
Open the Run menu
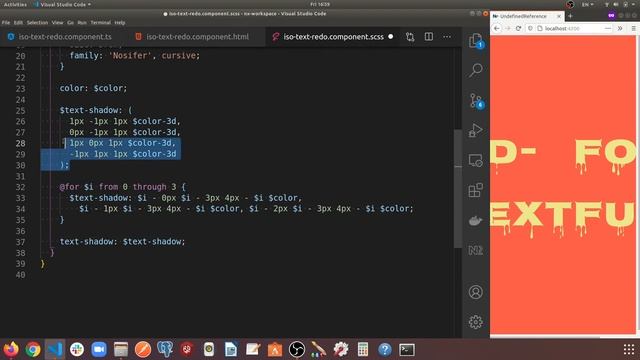[82, 22]
